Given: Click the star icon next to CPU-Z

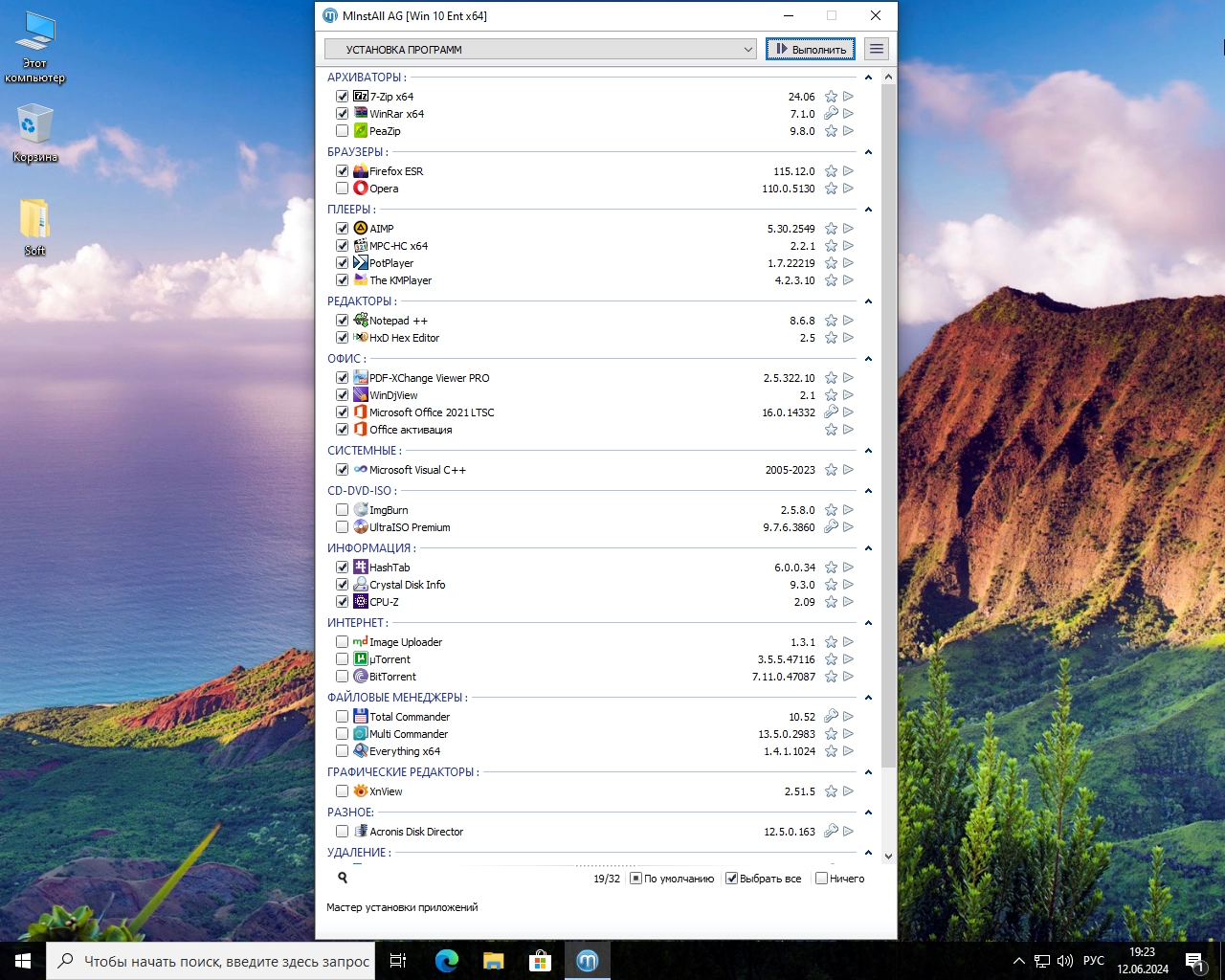Looking at the screenshot, I should click(831, 602).
